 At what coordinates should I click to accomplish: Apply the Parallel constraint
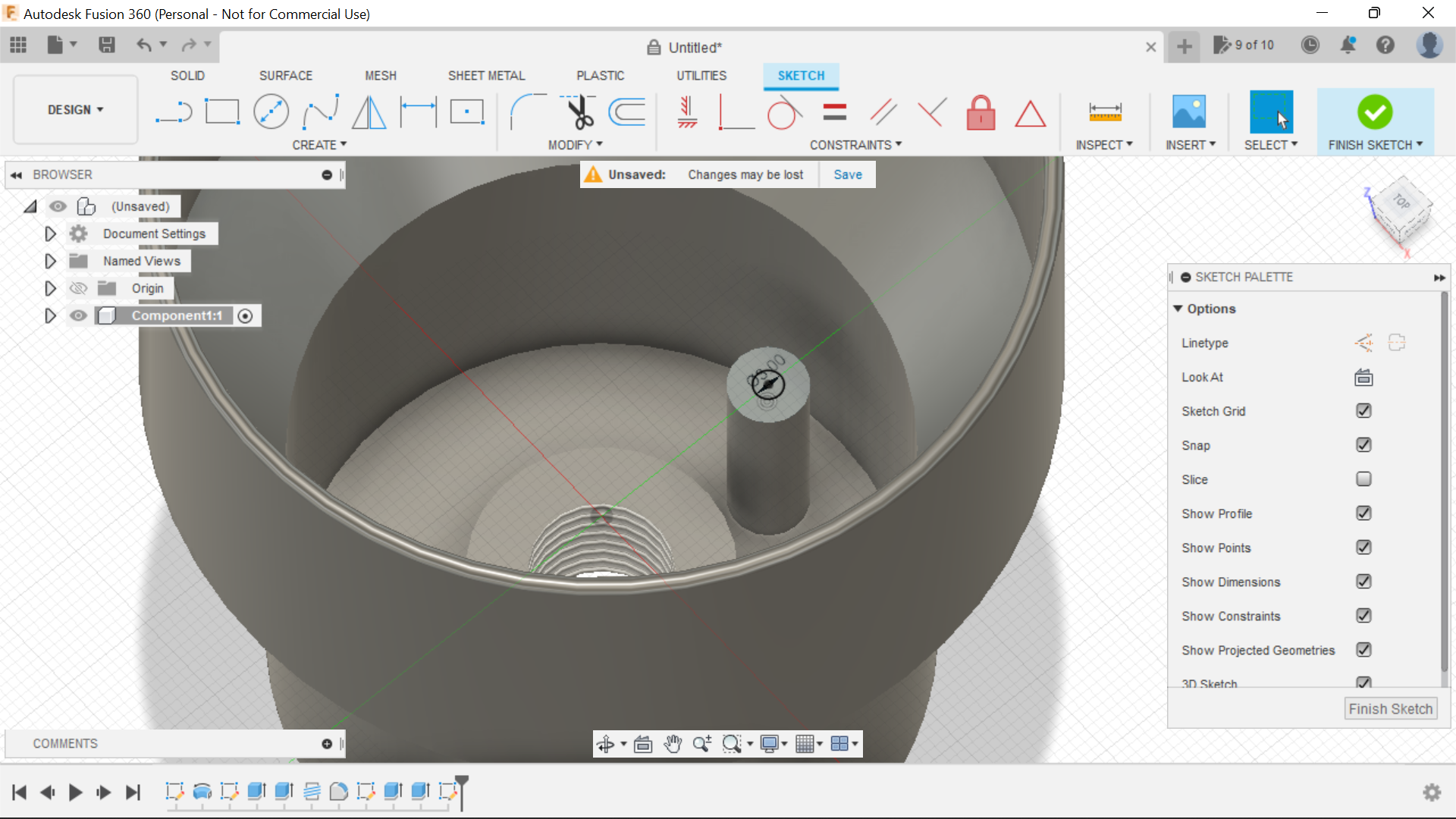point(883,111)
